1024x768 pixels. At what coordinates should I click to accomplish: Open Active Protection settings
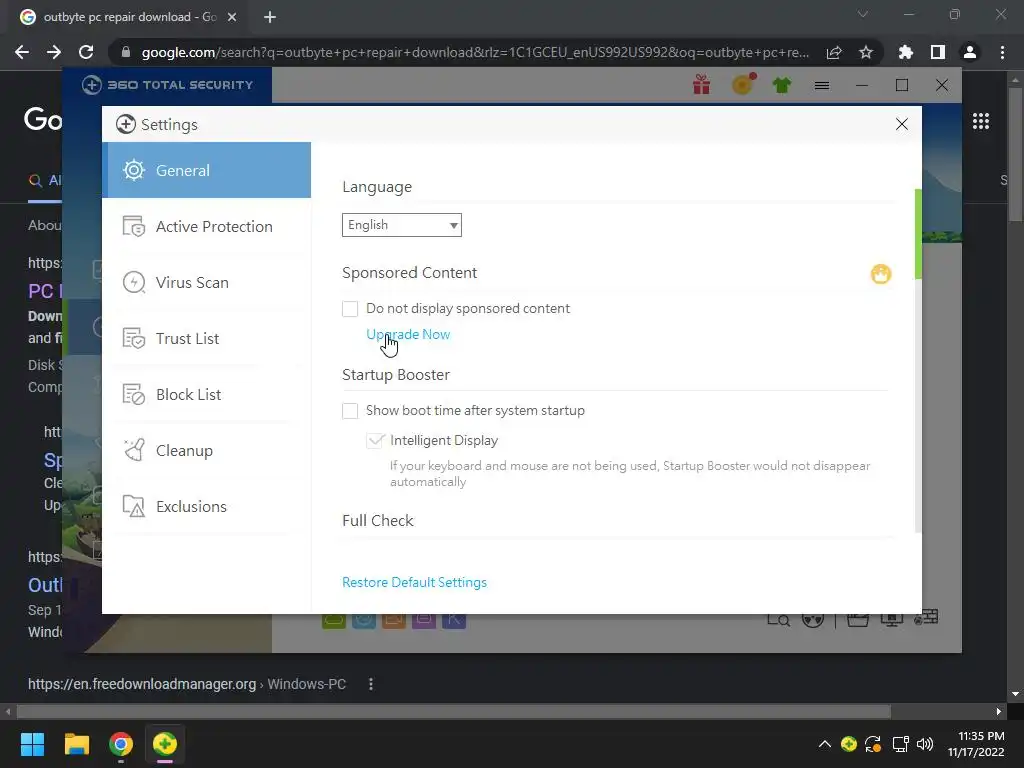click(206, 227)
